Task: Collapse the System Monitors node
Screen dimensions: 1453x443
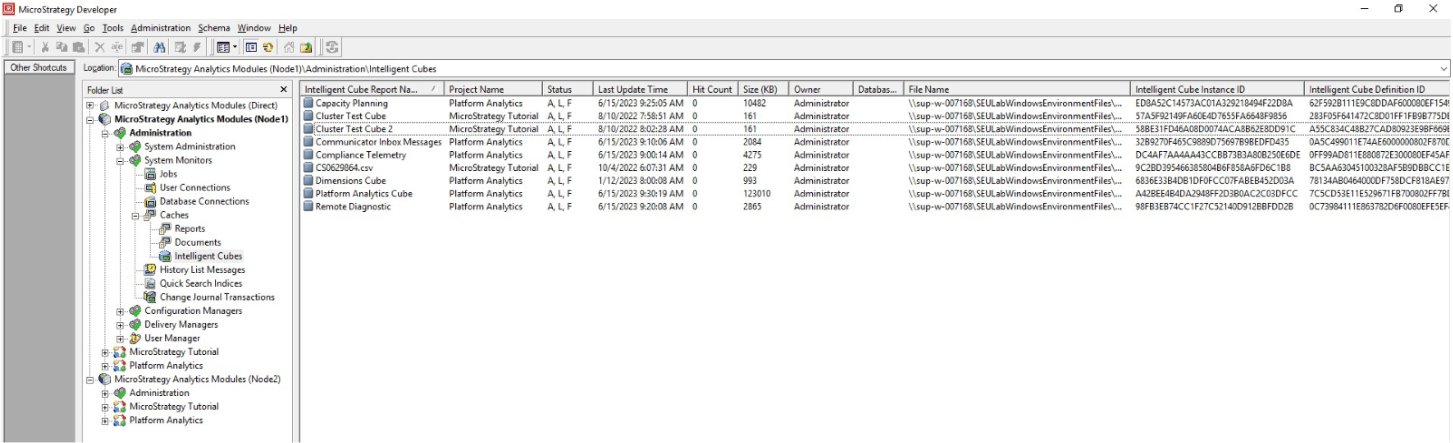Action: [120, 160]
